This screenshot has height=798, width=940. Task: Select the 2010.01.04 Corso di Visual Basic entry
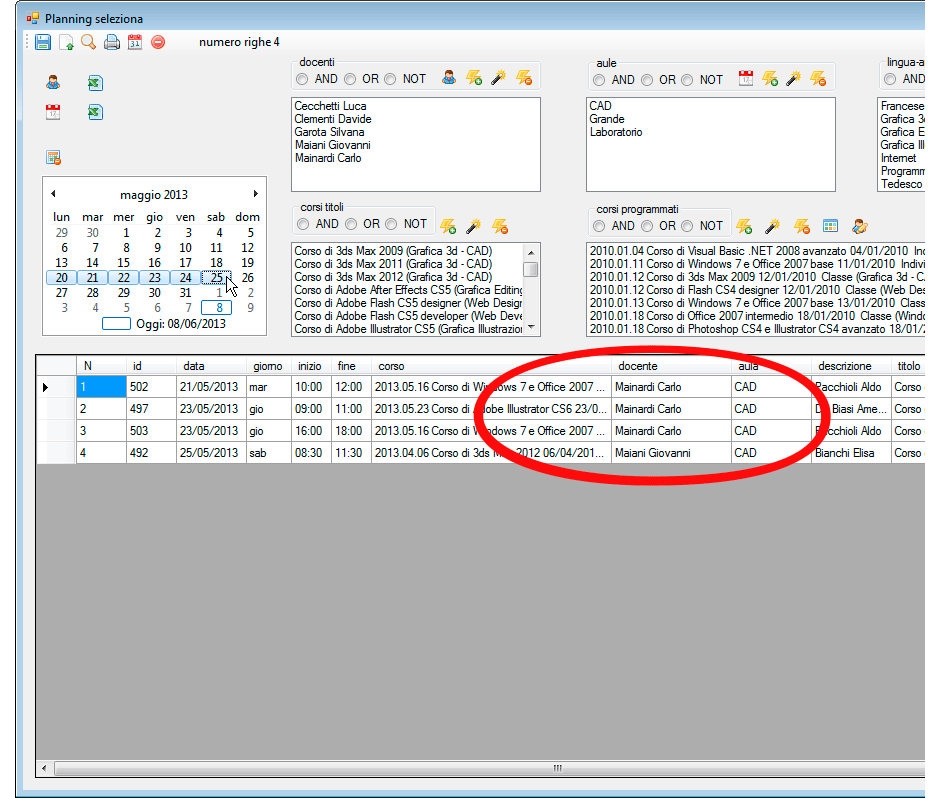pos(757,251)
